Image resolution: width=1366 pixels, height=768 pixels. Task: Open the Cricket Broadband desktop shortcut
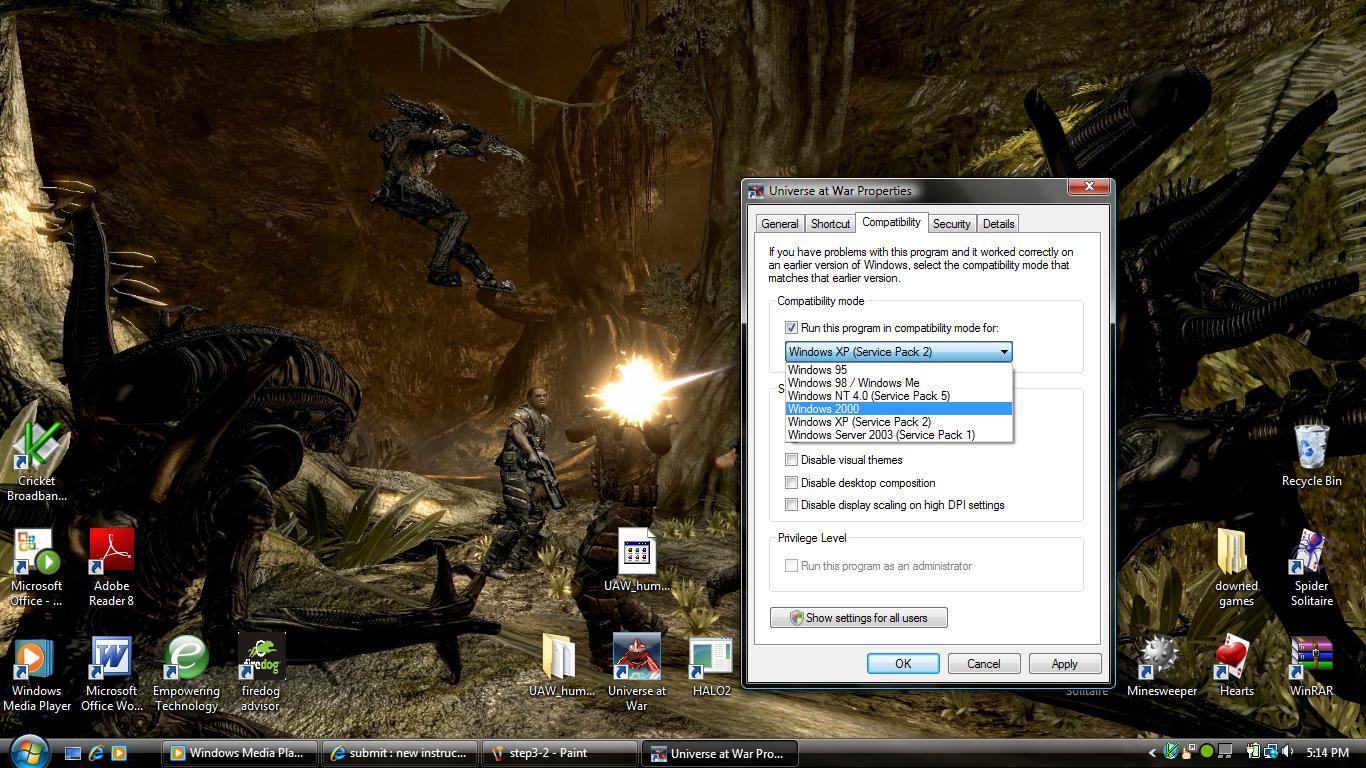coord(37,461)
